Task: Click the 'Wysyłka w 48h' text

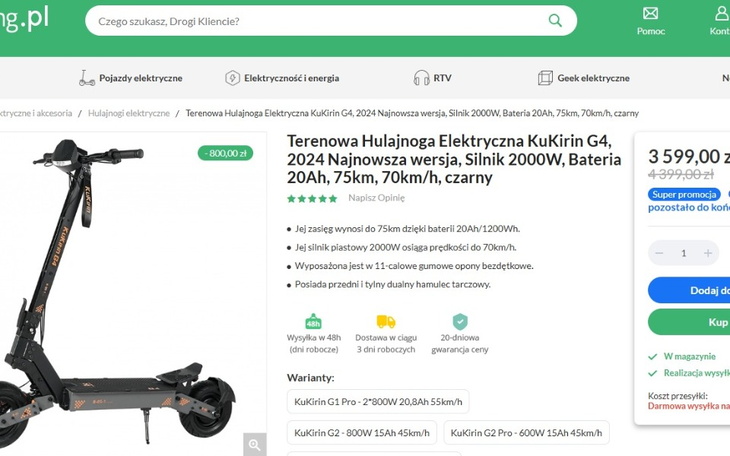Action: [314, 343]
